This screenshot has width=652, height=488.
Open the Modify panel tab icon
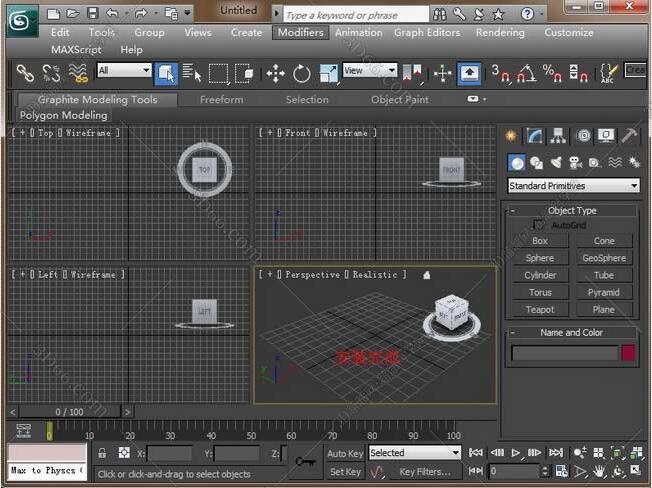536,136
